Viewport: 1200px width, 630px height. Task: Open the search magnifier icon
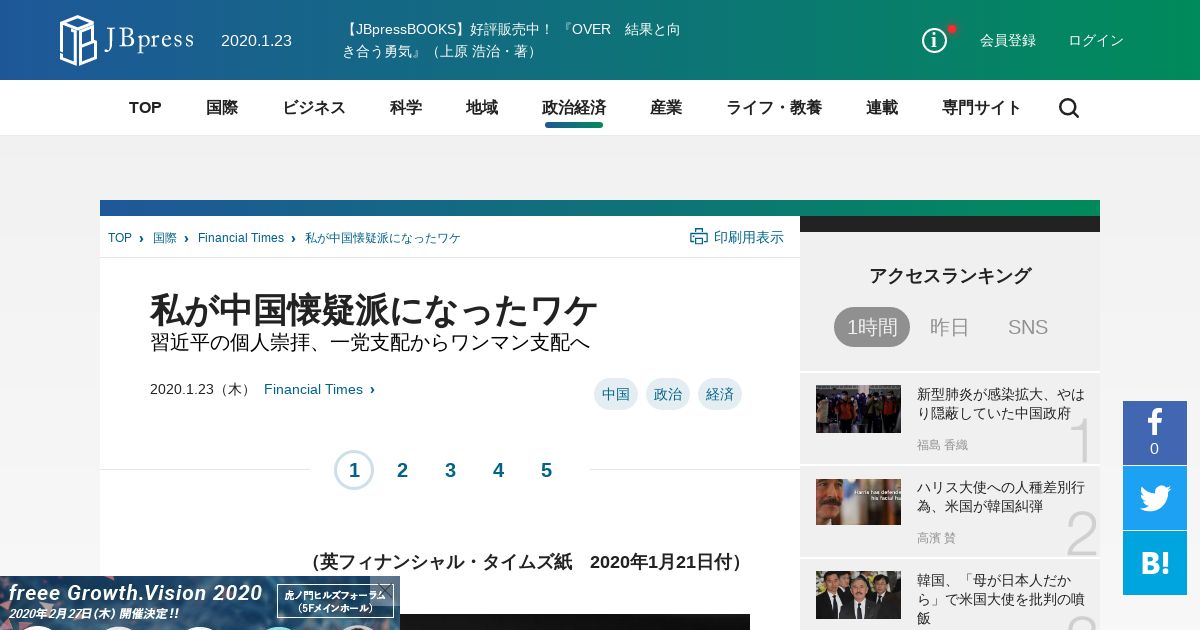tap(1068, 108)
